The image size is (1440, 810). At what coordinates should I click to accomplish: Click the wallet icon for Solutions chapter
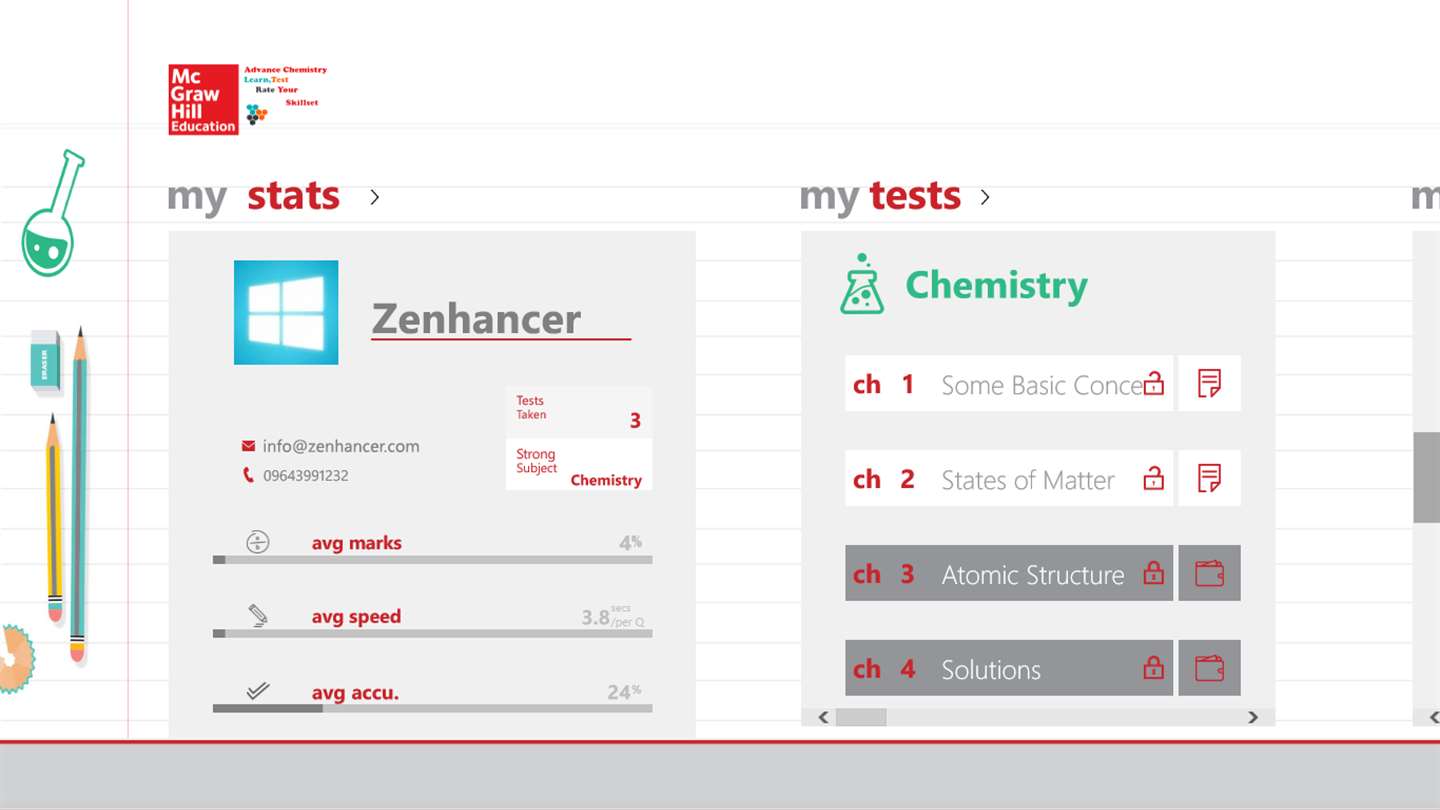tap(1209, 668)
